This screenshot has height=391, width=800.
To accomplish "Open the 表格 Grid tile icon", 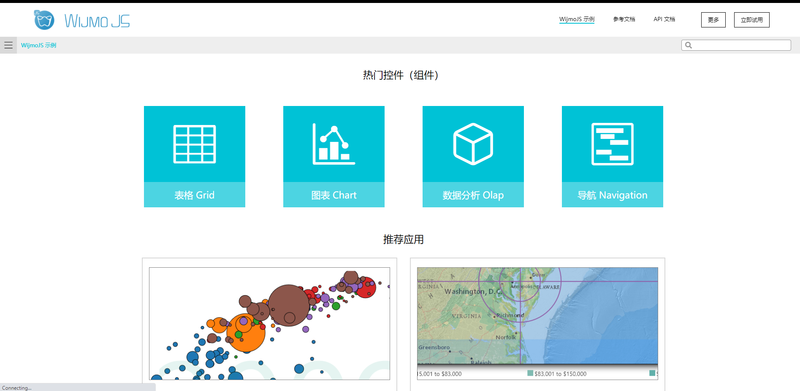I will [x=194, y=143].
